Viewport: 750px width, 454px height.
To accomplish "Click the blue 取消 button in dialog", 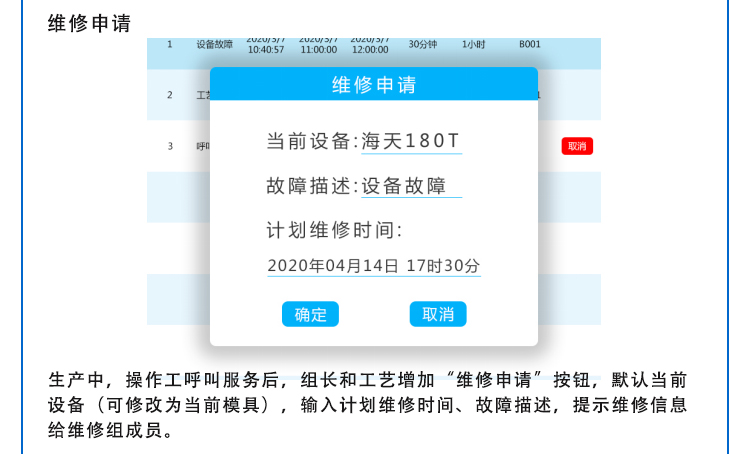I will coord(438,314).
